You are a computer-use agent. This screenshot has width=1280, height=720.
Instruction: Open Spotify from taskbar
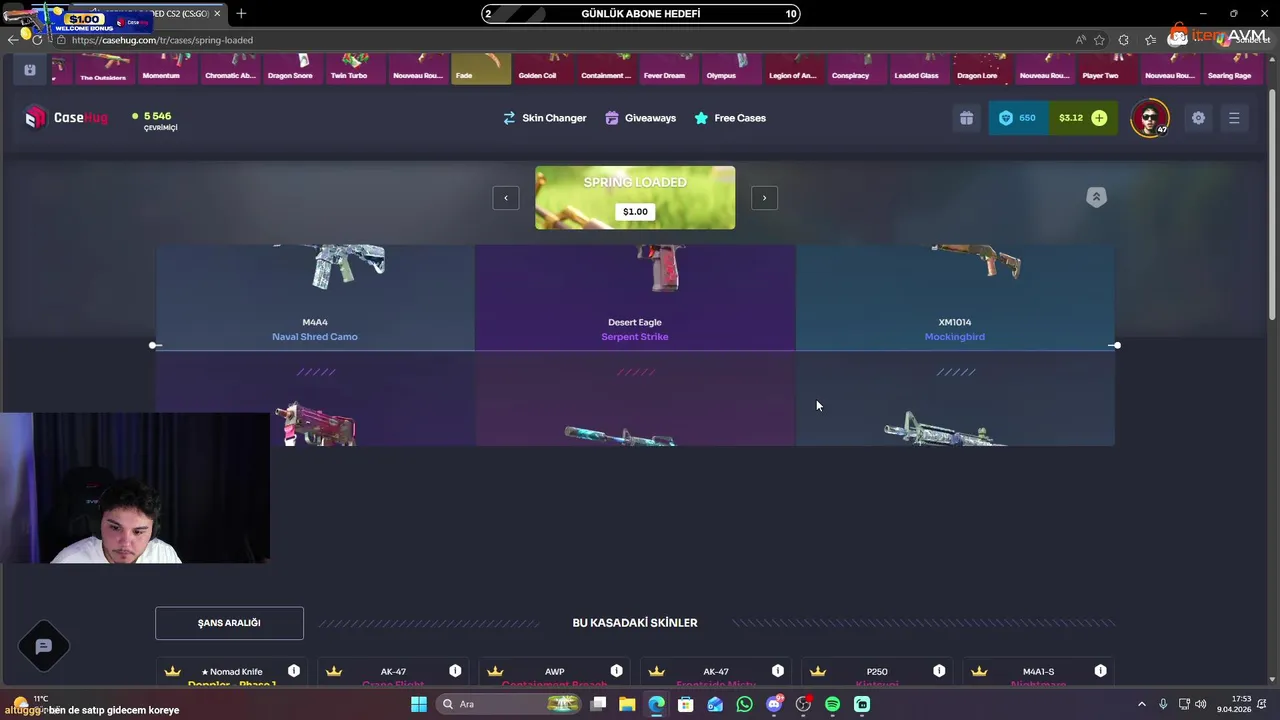pos(832,704)
